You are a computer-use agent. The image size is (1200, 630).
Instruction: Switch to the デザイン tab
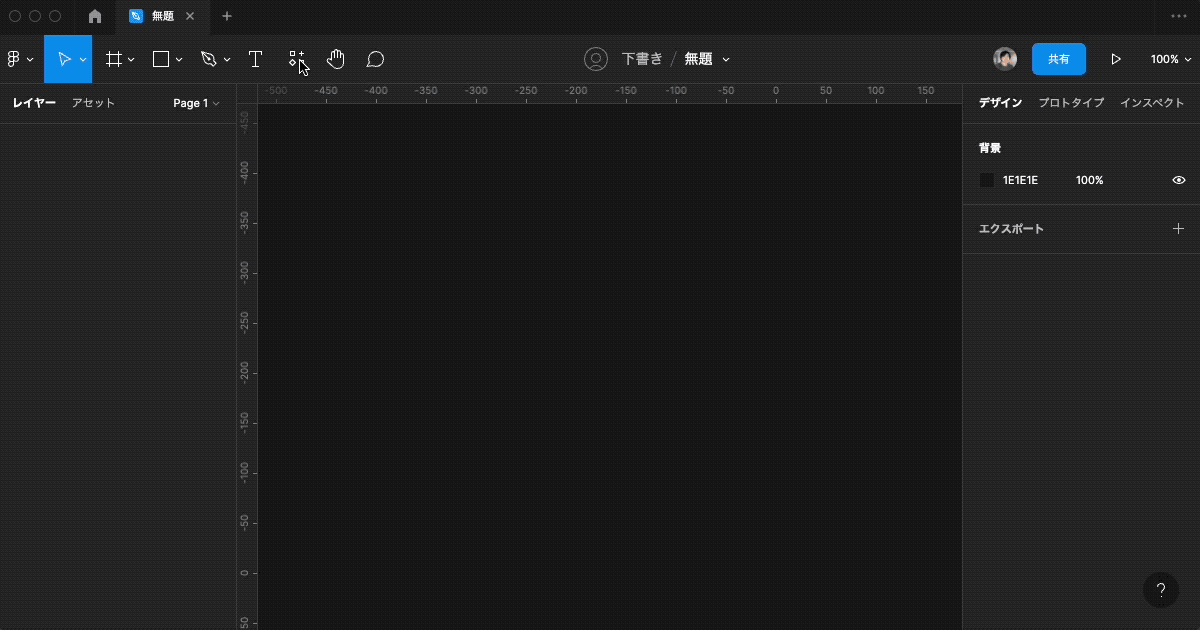click(1000, 103)
